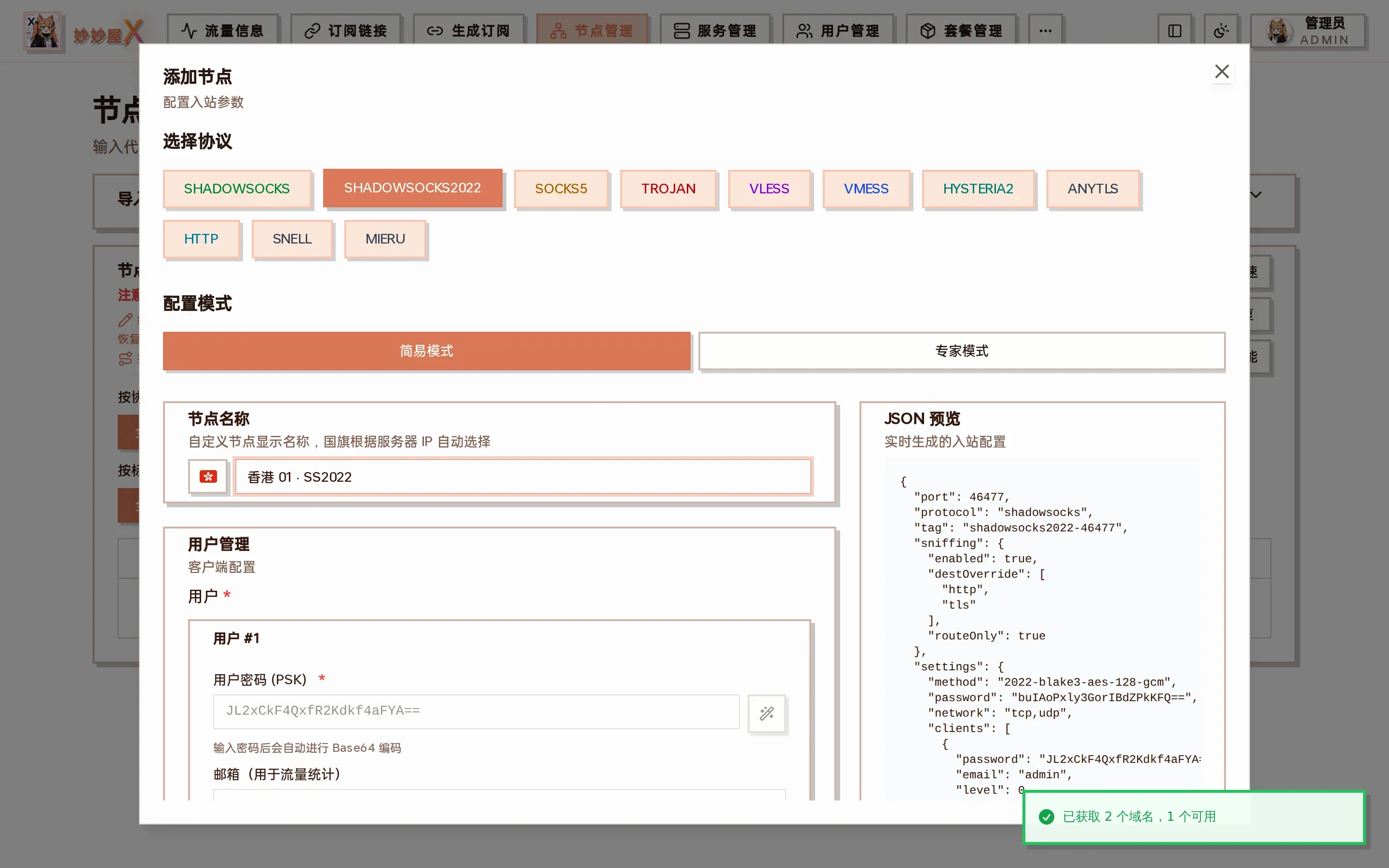Select the VMESS protocol
This screenshot has width=1389, height=868.
tap(866, 189)
